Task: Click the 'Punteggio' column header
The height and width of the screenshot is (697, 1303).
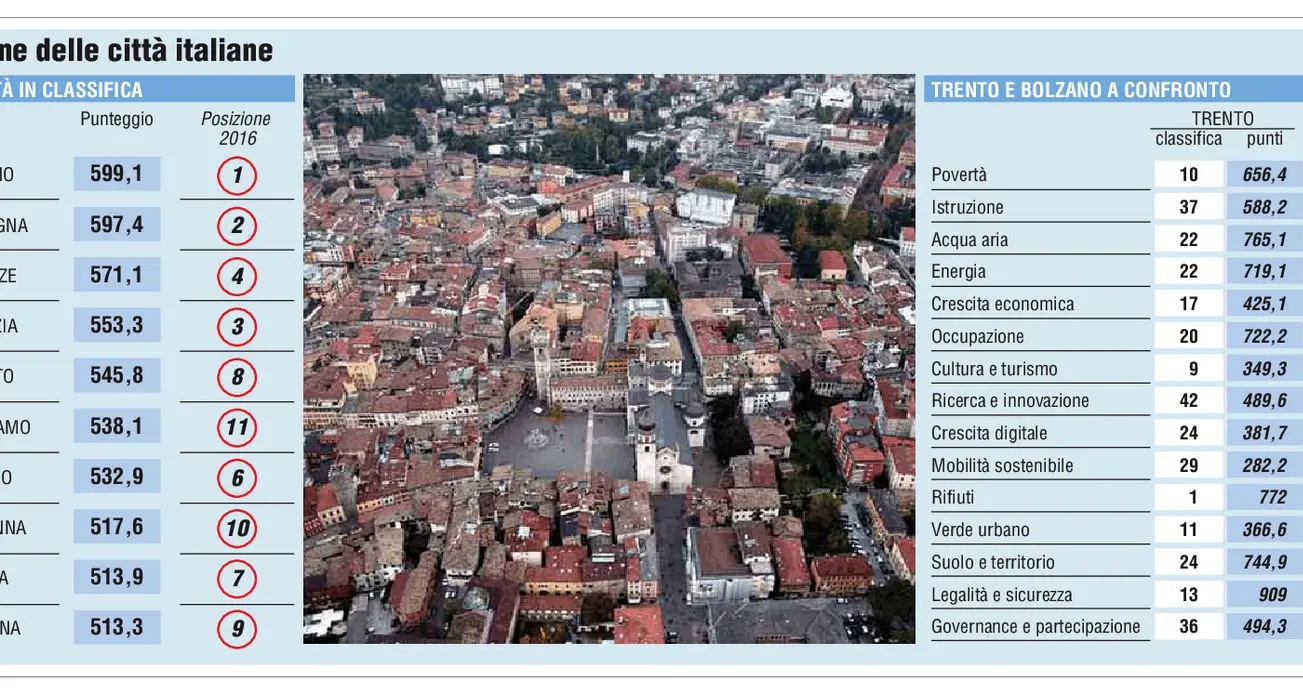Action: [x=117, y=119]
